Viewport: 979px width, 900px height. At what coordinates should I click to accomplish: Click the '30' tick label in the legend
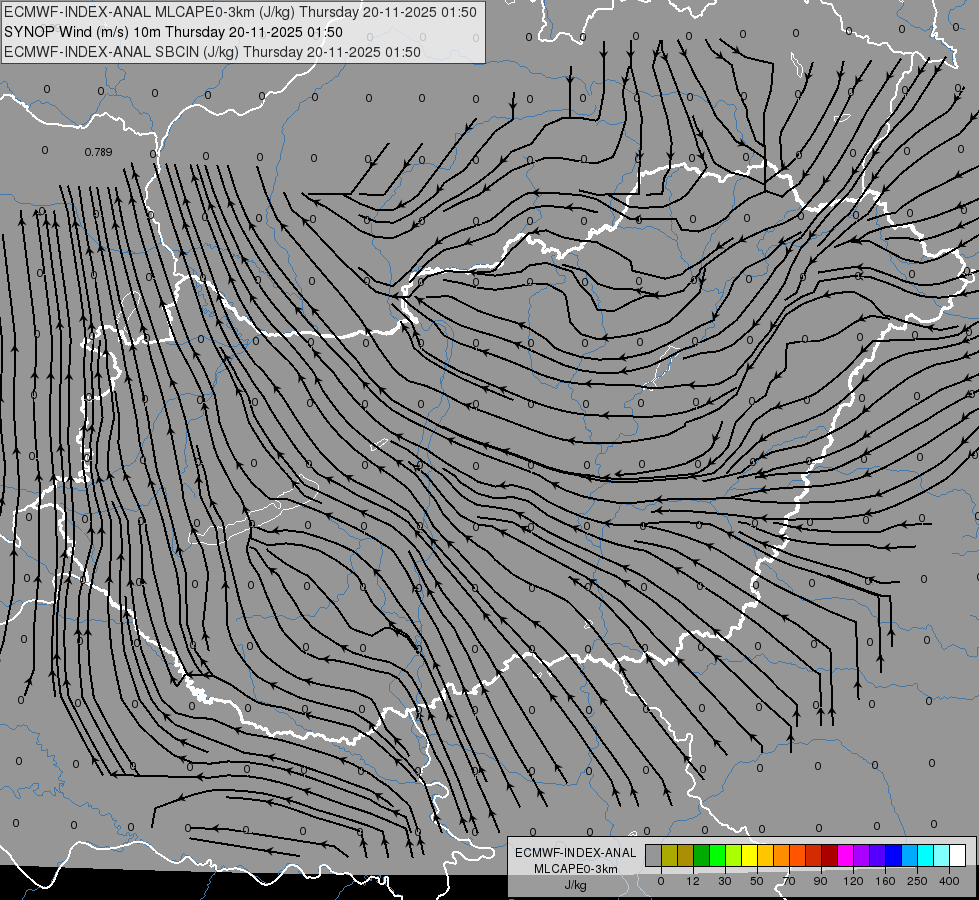[x=725, y=881]
